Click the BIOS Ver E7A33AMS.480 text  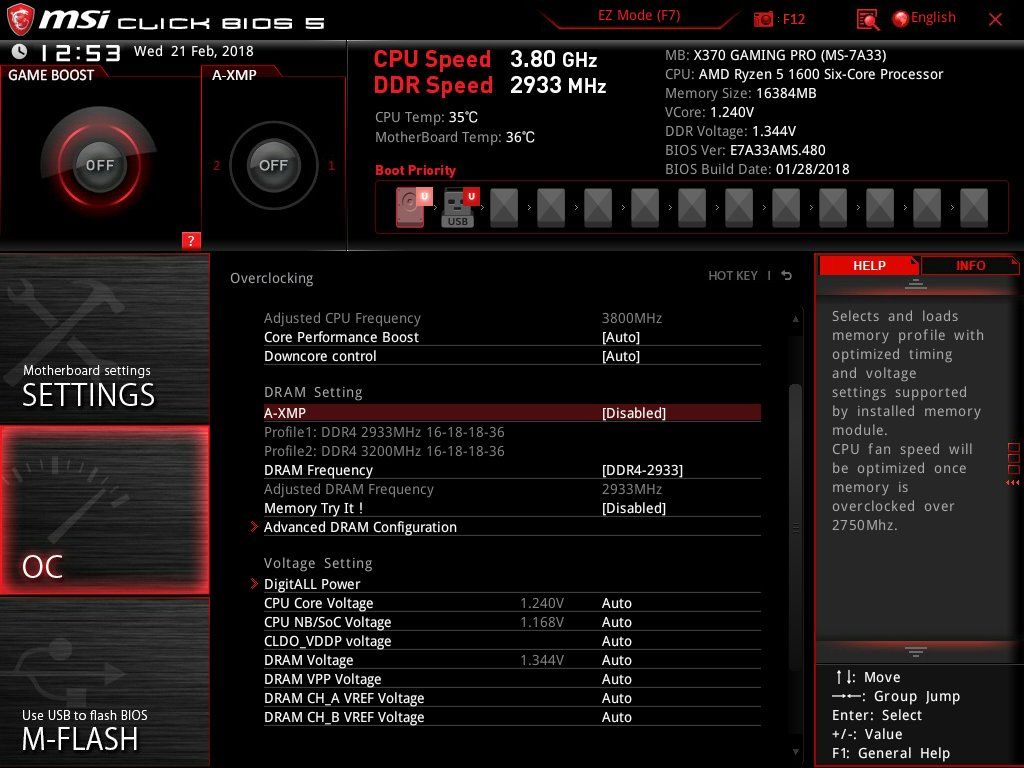click(745, 150)
